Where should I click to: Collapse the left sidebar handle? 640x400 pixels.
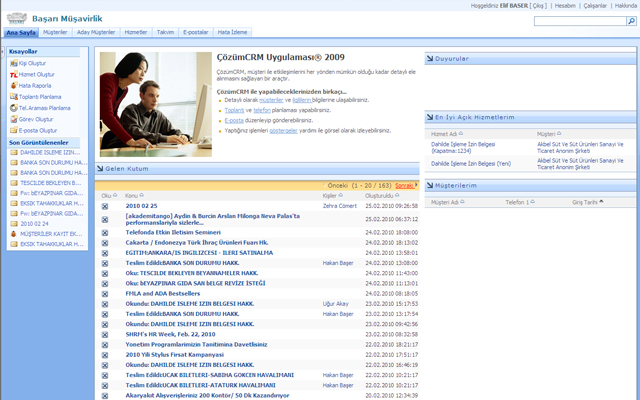click(x=2, y=52)
